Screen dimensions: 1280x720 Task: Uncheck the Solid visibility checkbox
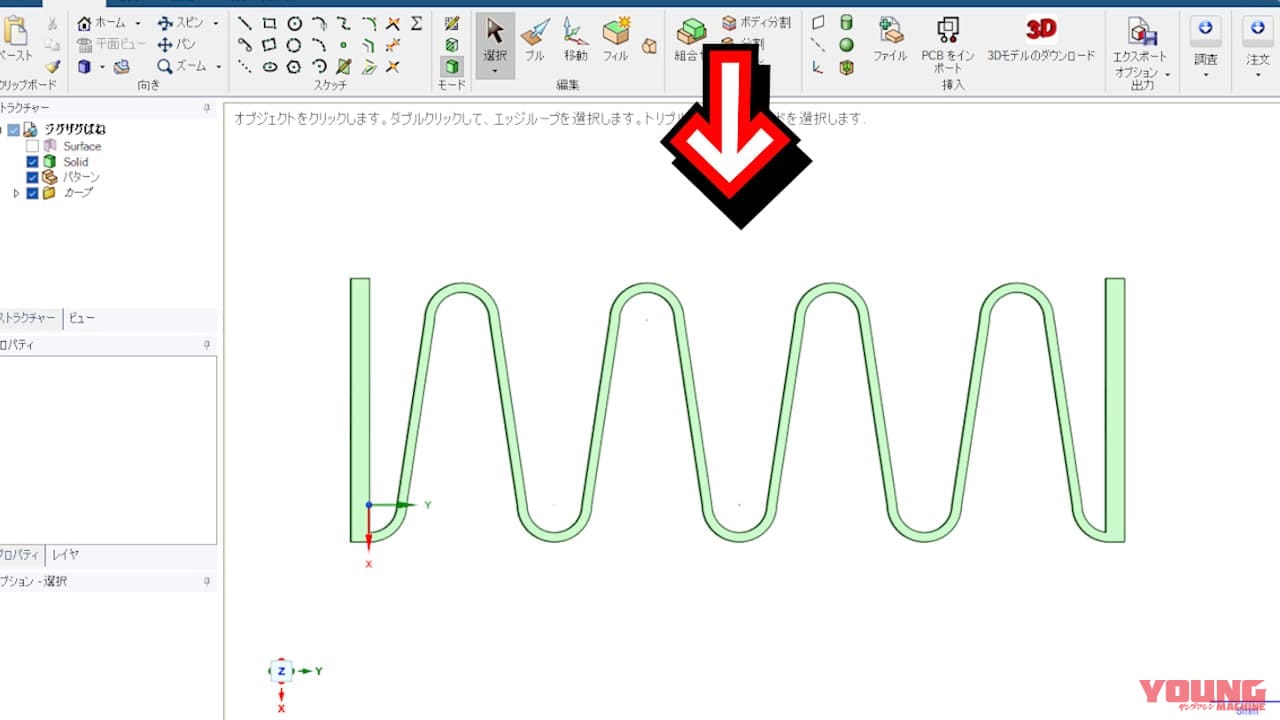click(32, 162)
